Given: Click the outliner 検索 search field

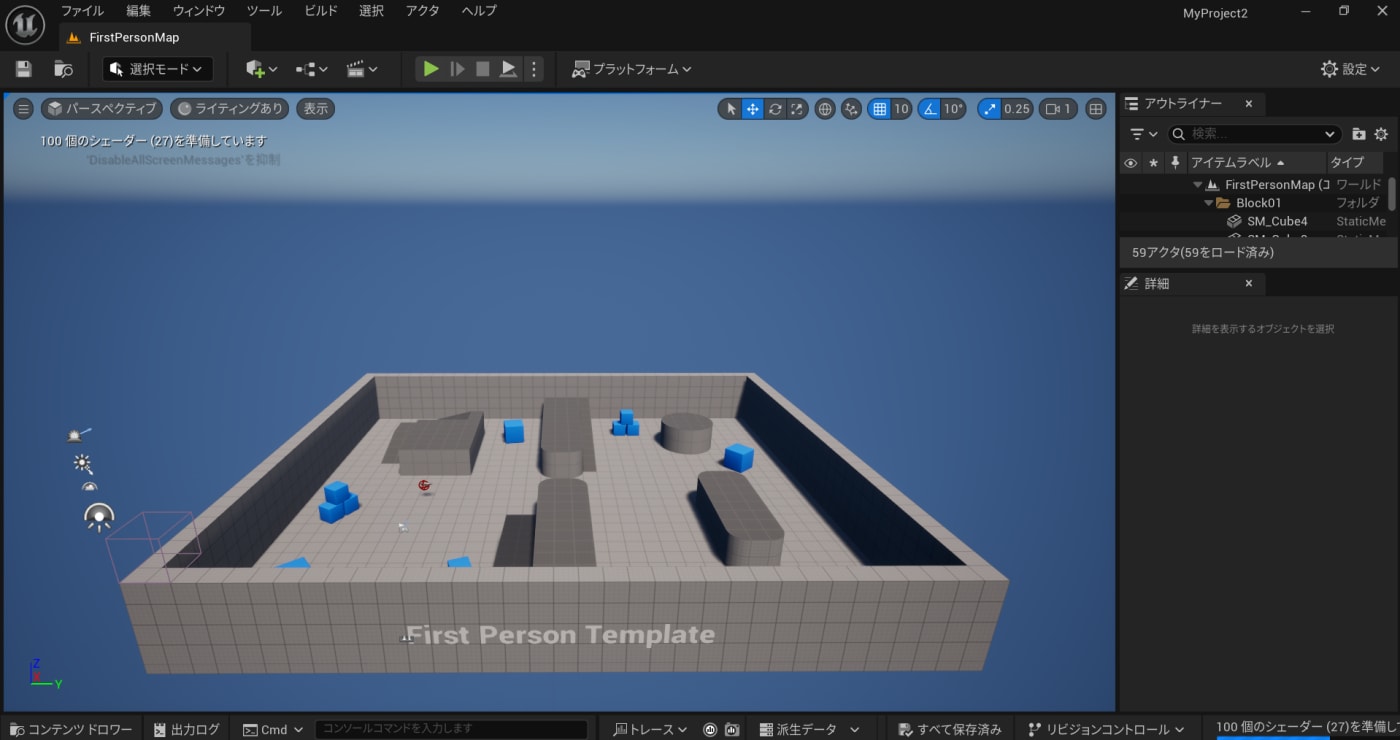Looking at the screenshot, I should [1254, 133].
